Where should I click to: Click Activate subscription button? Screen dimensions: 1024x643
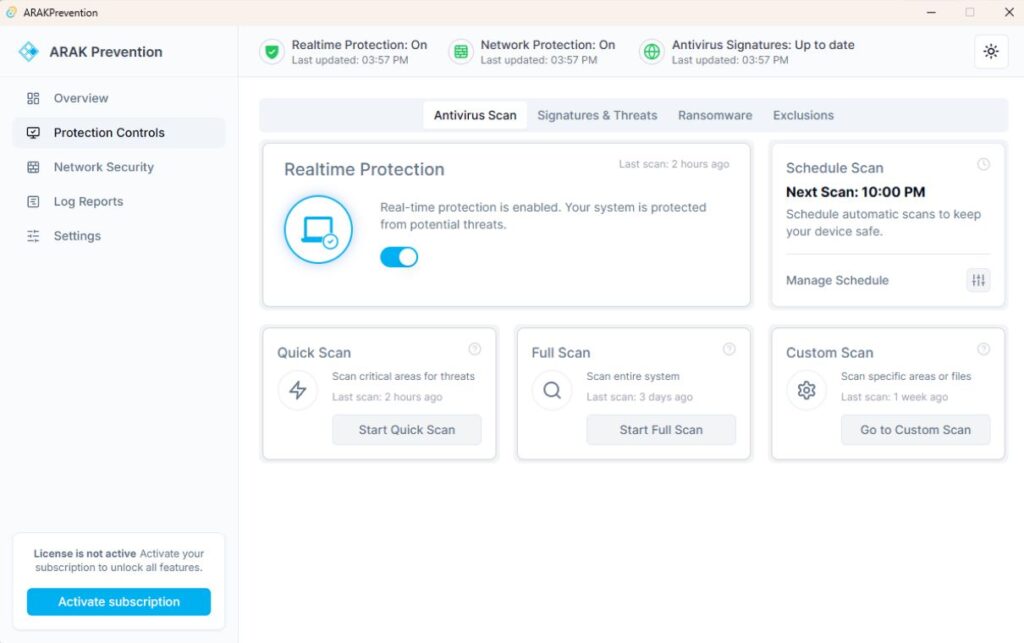(119, 602)
